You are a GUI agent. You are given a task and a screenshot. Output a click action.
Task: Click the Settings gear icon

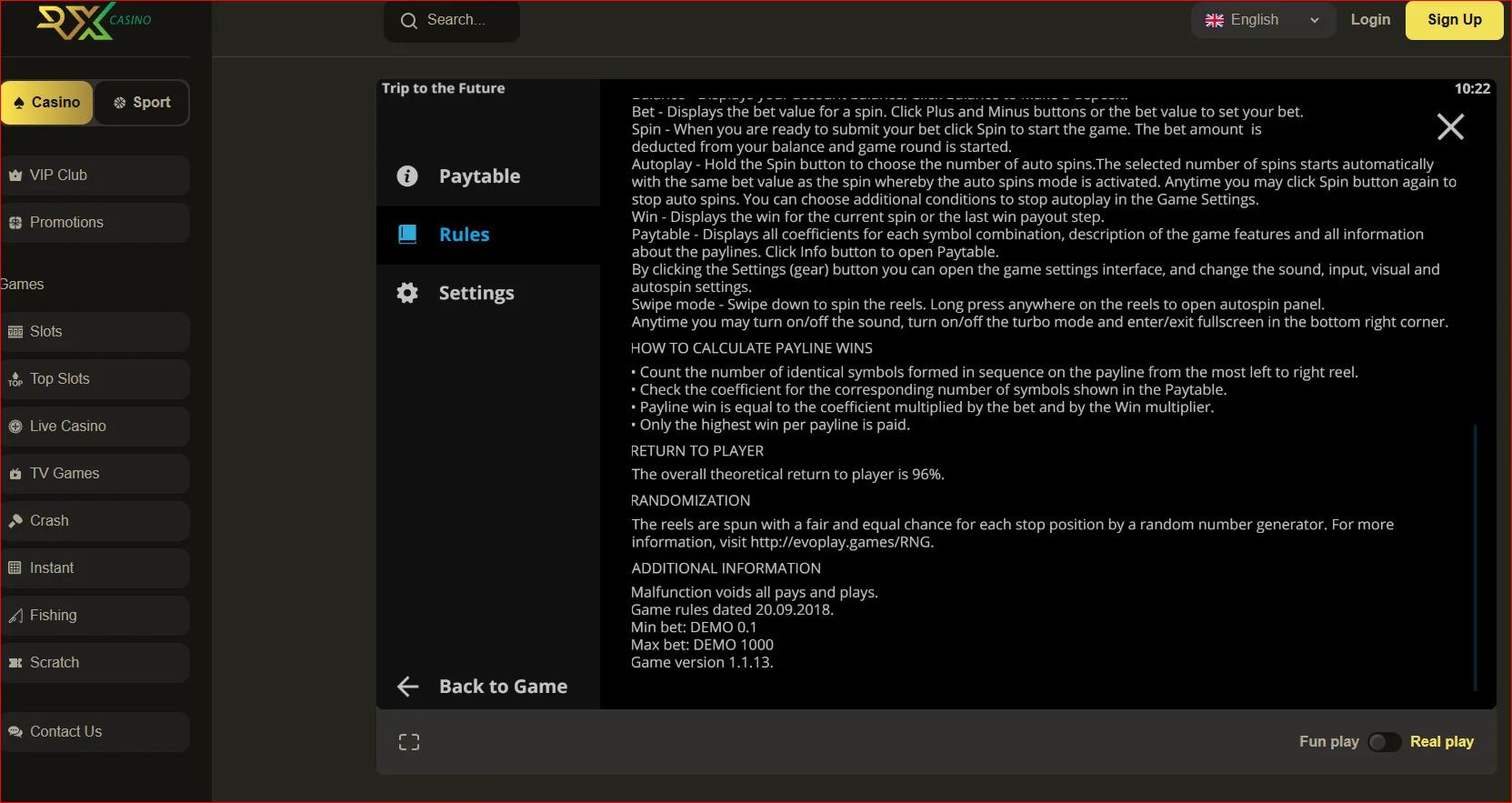[407, 293]
